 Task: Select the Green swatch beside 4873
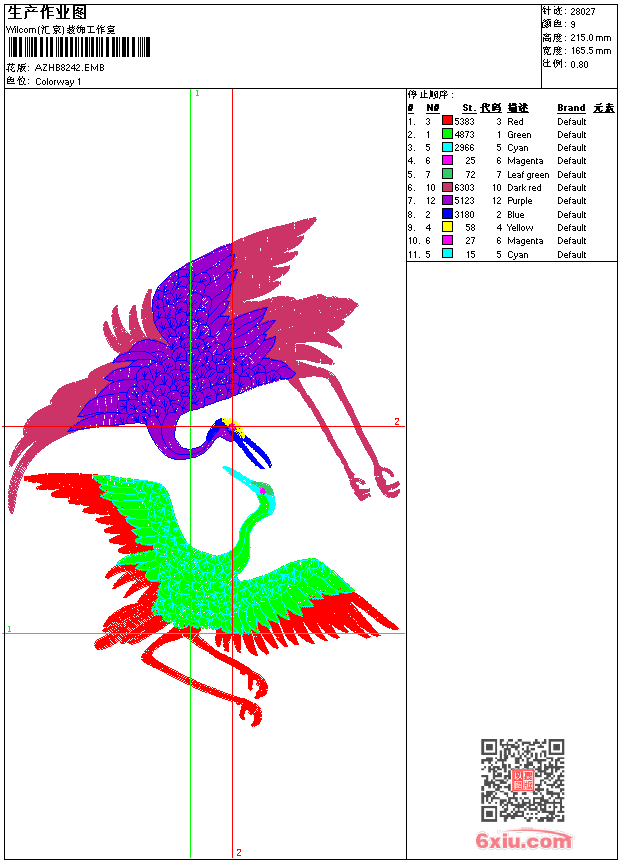click(x=447, y=134)
